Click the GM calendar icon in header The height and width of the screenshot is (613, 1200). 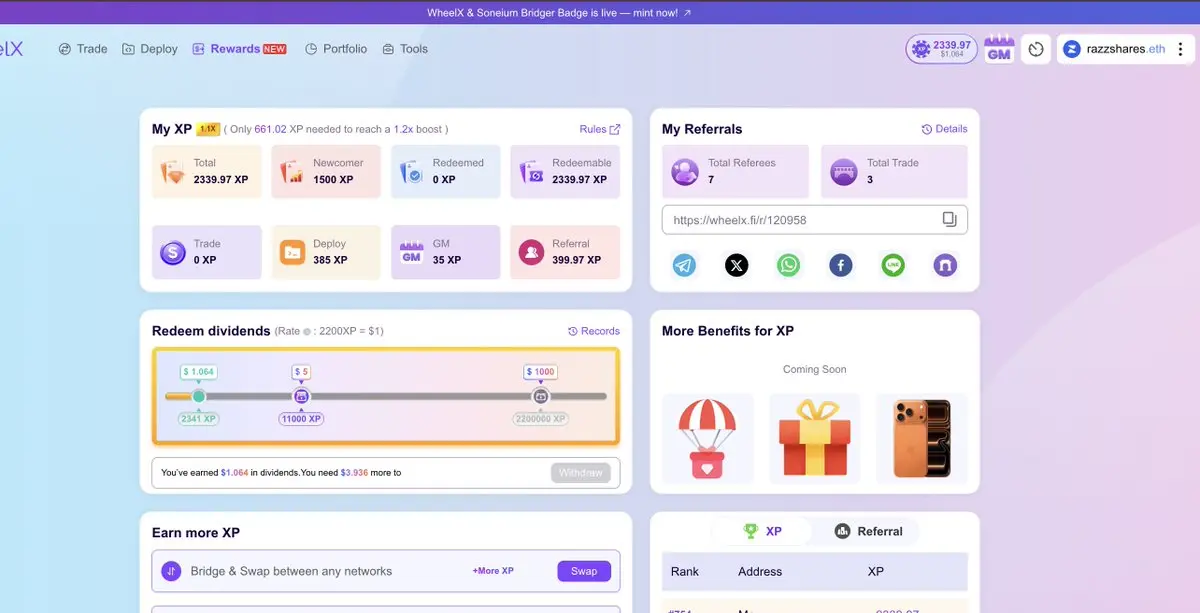[999, 49]
